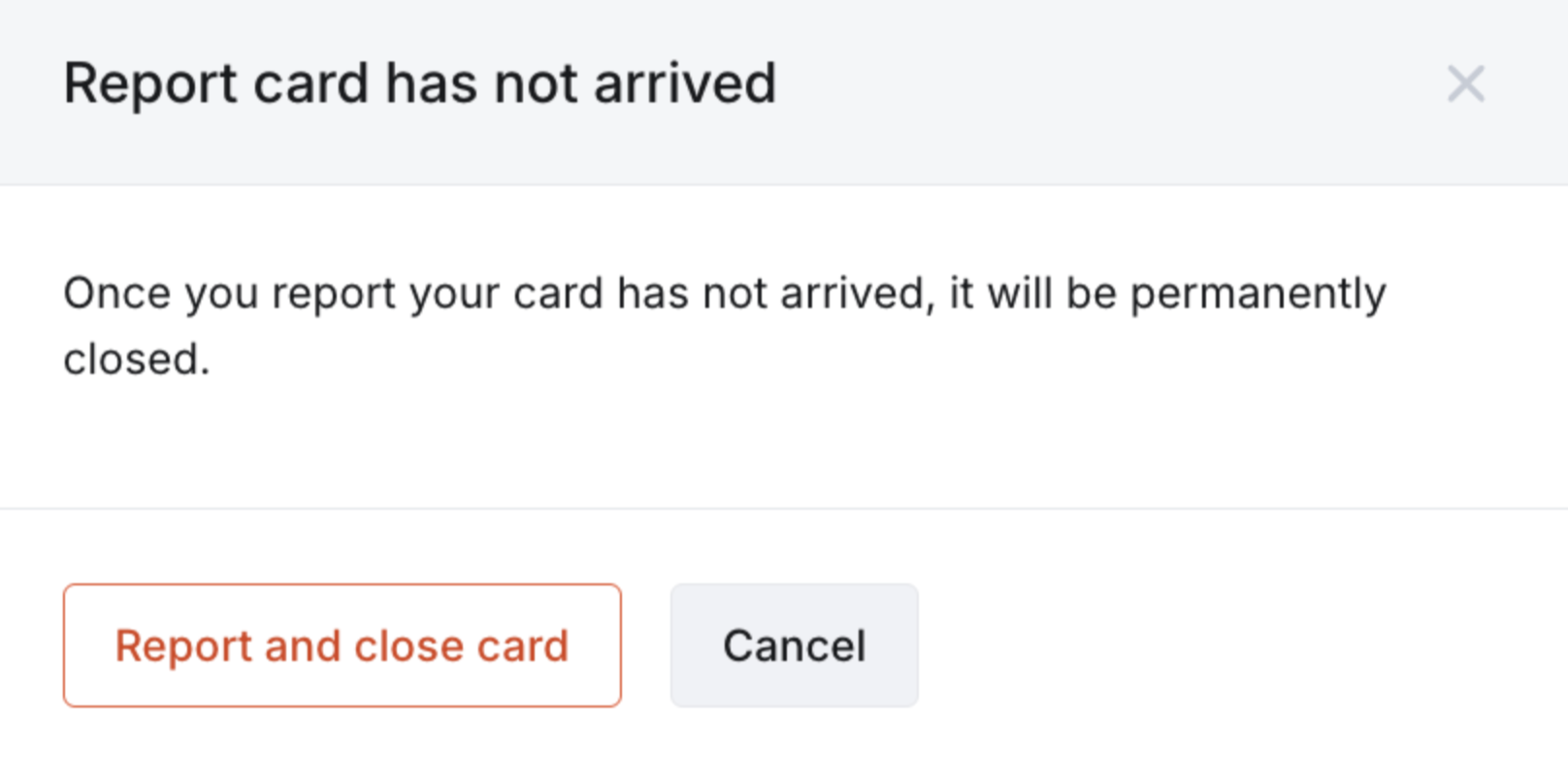Tap the gray X at the header's right
Image resolution: width=1568 pixels, height=774 pixels.
(x=1465, y=83)
